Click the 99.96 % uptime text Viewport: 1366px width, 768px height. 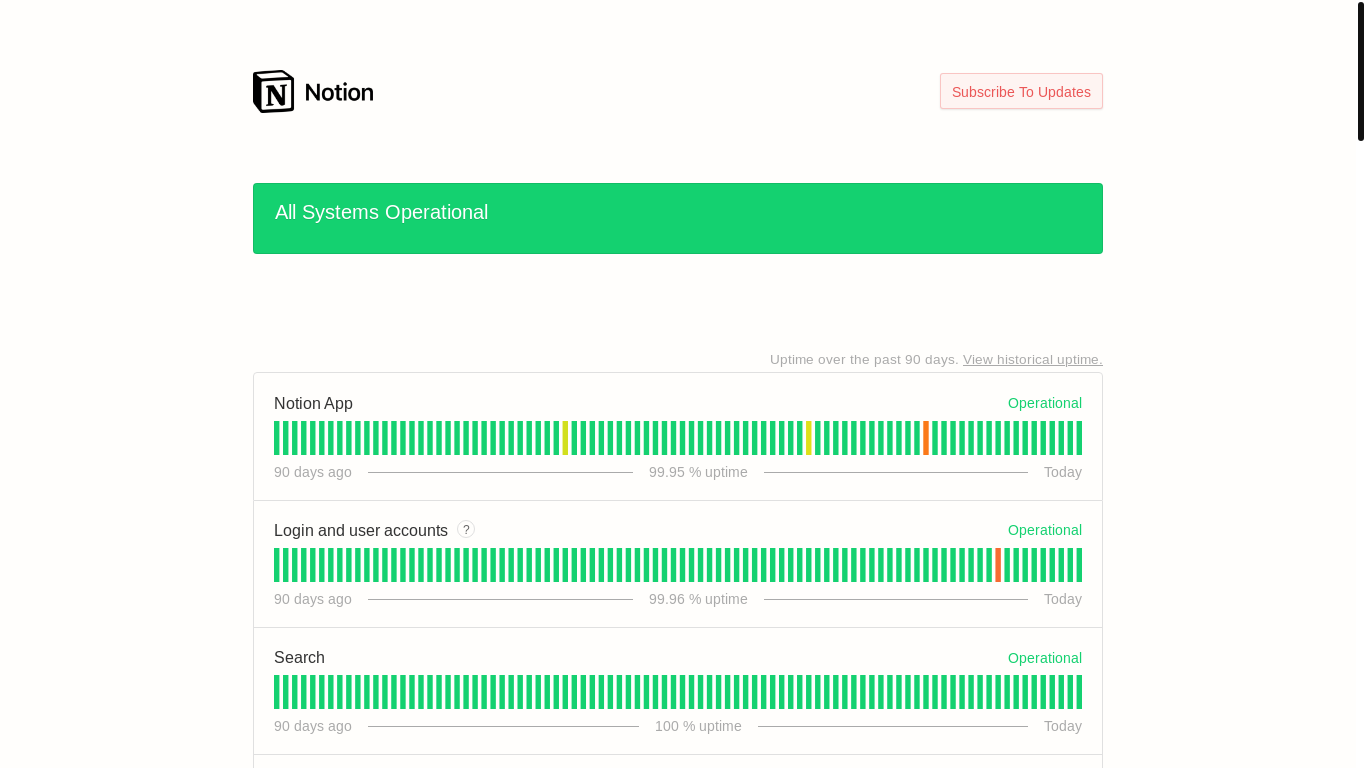click(x=698, y=599)
